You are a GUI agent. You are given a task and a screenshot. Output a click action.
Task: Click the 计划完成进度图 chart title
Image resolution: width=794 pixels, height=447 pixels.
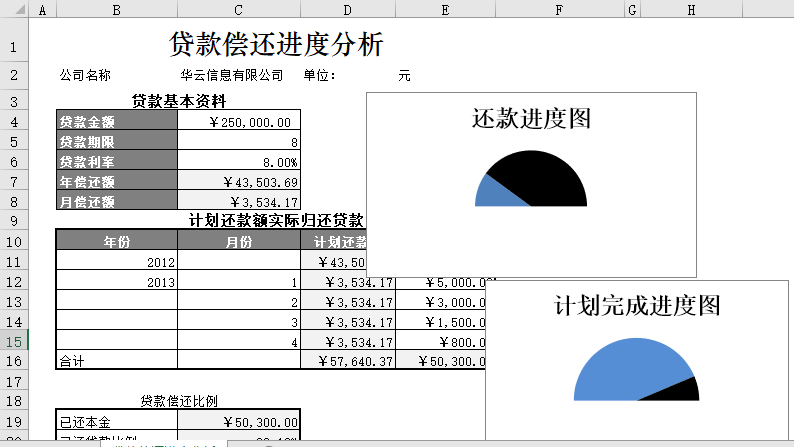click(x=637, y=305)
